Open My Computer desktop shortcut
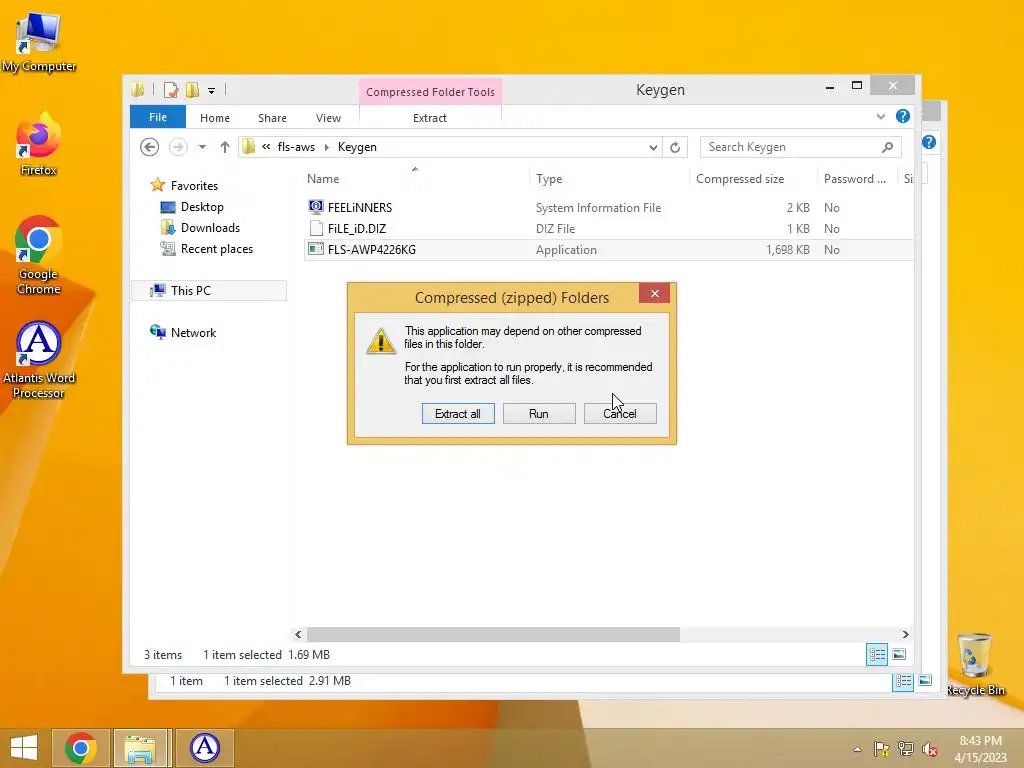 (x=39, y=42)
